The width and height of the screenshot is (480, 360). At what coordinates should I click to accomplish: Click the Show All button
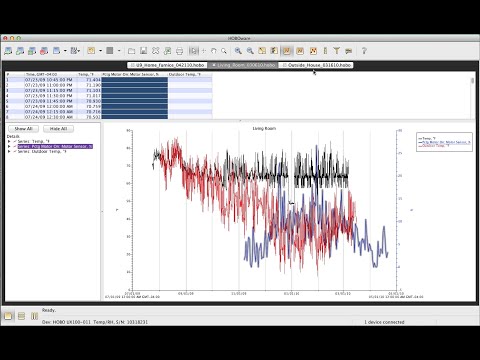point(23,129)
